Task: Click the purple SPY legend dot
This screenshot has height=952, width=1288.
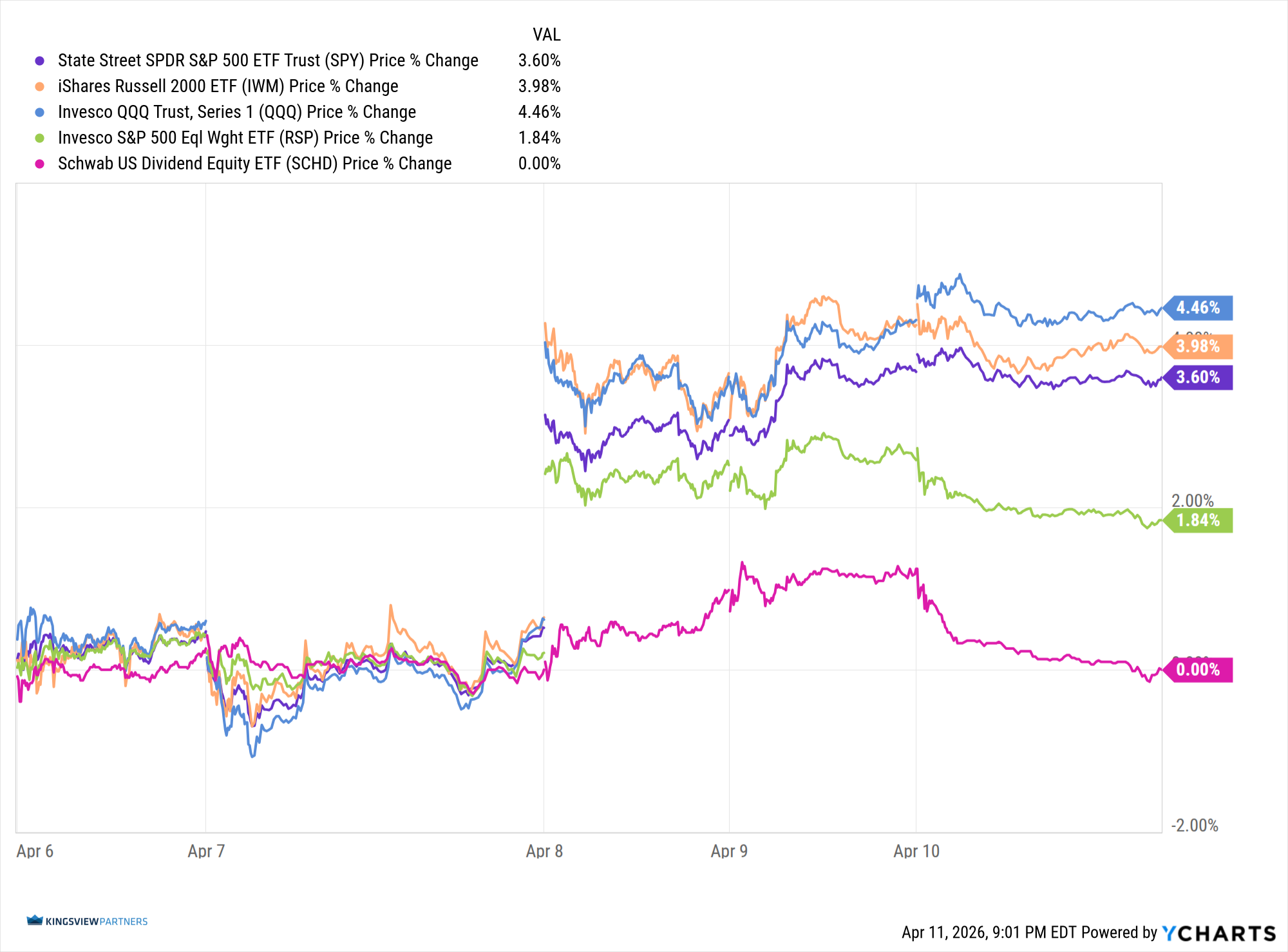Action: (x=40, y=61)
